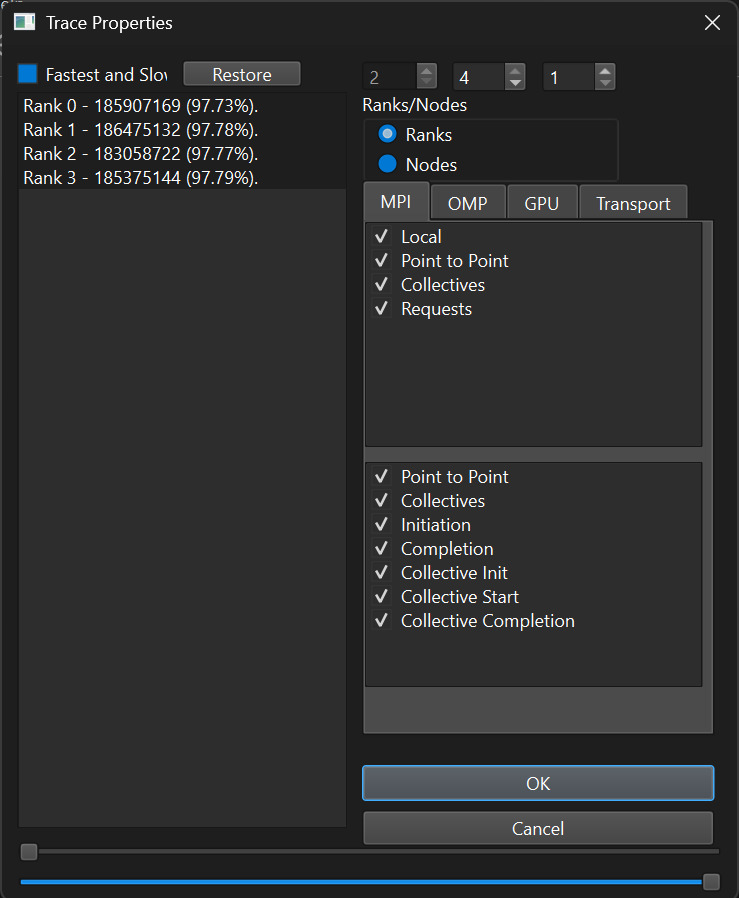Screen dimensions: 739x898
Task: Increment the spinbox showing value 4
Action: click(x=515, y=70)
